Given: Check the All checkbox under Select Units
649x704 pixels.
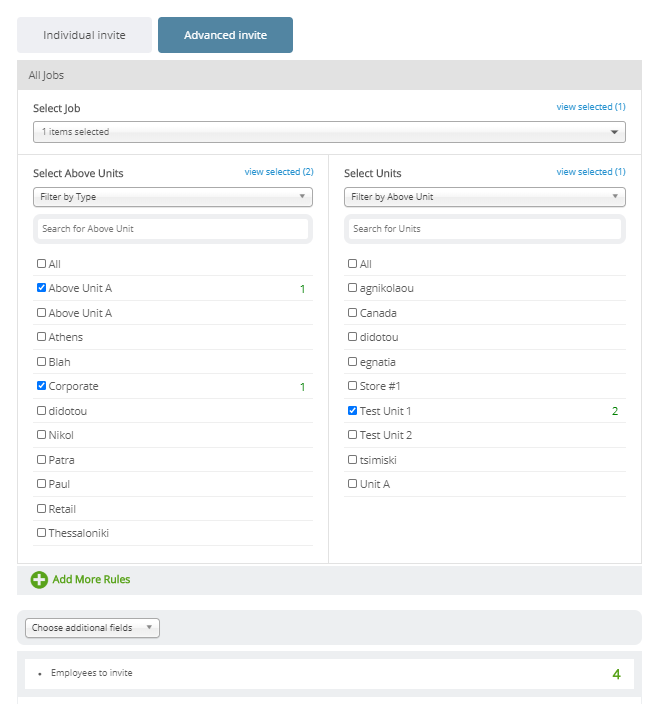Looking at the screenshot, I should [x=353, y=264].
